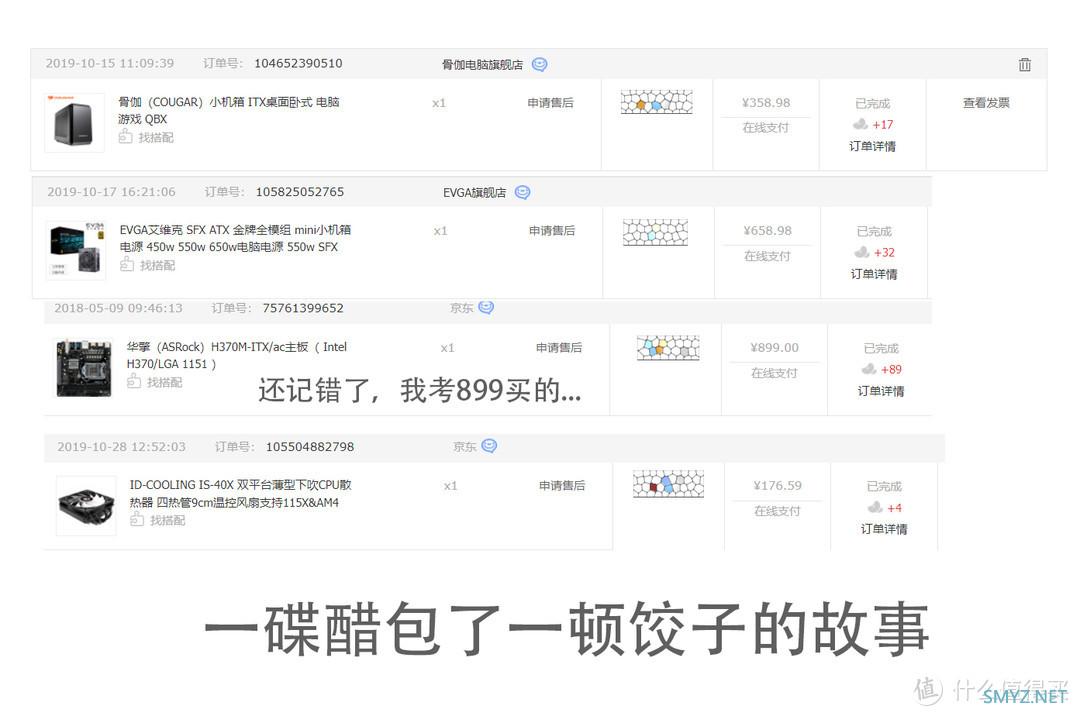Click 找搭配 icon under ASRock motherboard
This screenshot has width=1080, height=716.
134,381
